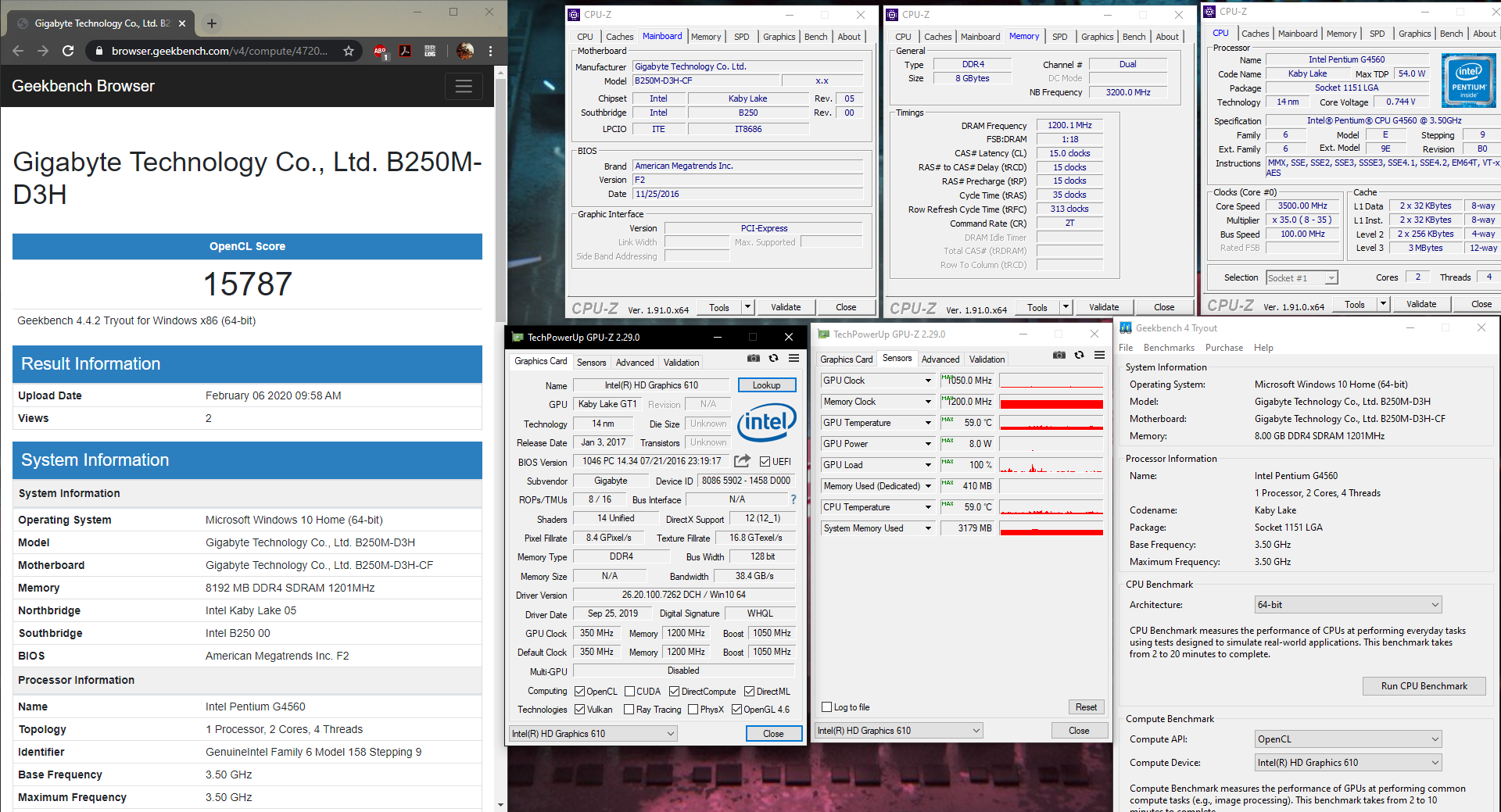Open Benchmarks menu in Geekbench 4
1501x812 pixels.
pos(1169,348)
